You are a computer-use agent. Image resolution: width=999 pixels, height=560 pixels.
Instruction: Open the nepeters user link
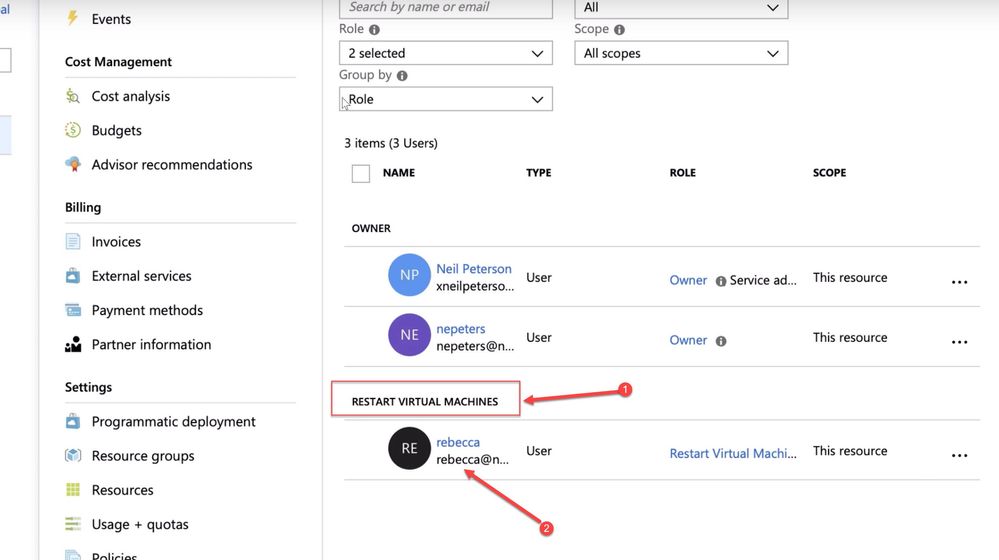pos(461,329)
